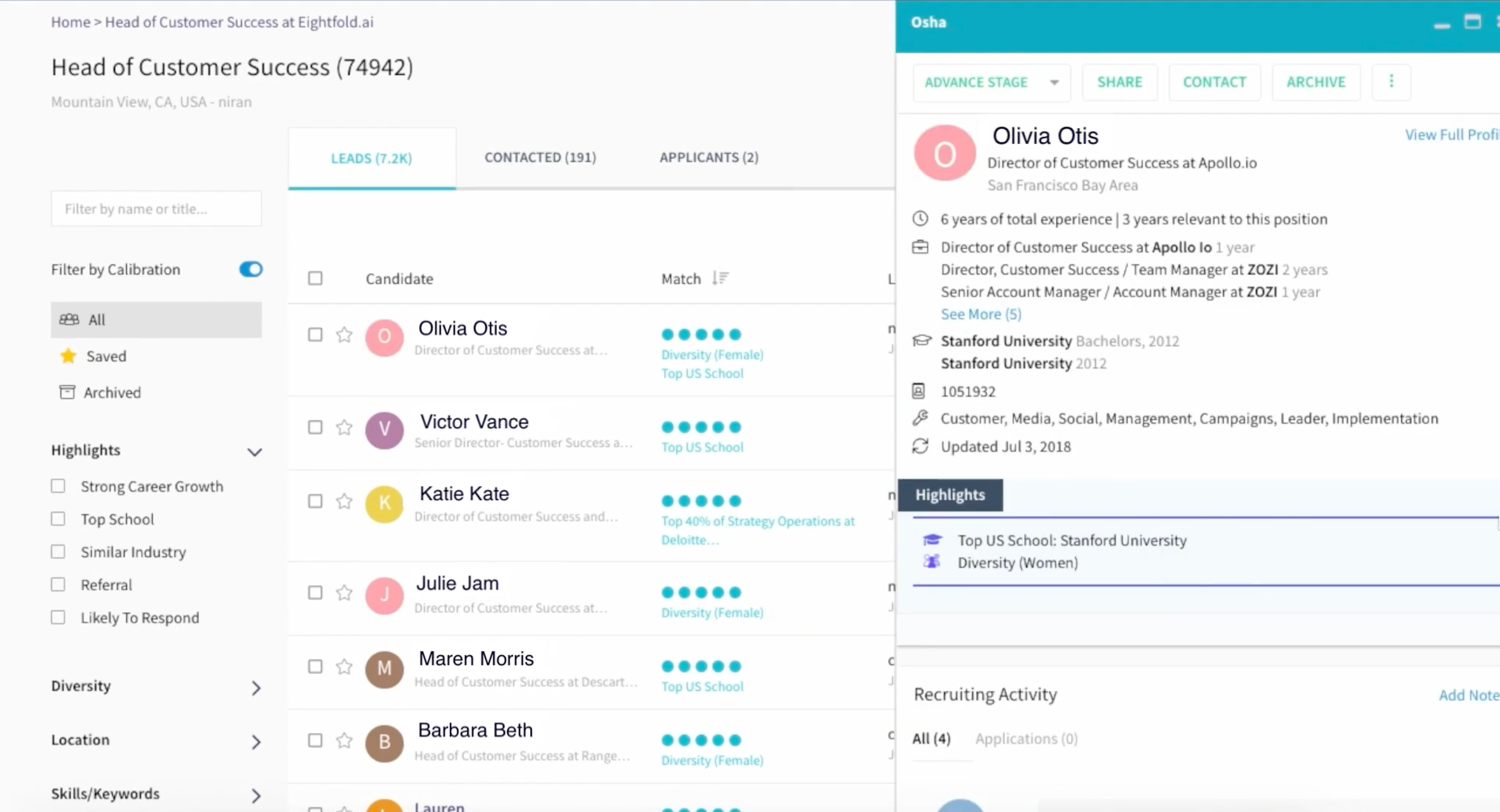Open the ADVANCE STAGE dropdown
The image size is (1500, 812).
991,82
